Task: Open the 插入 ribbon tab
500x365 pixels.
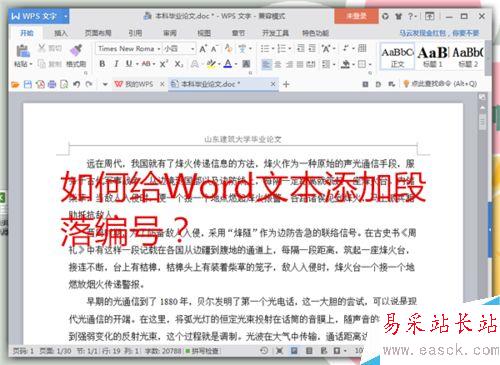Action: pyautogui.click(x=61, y=33)
